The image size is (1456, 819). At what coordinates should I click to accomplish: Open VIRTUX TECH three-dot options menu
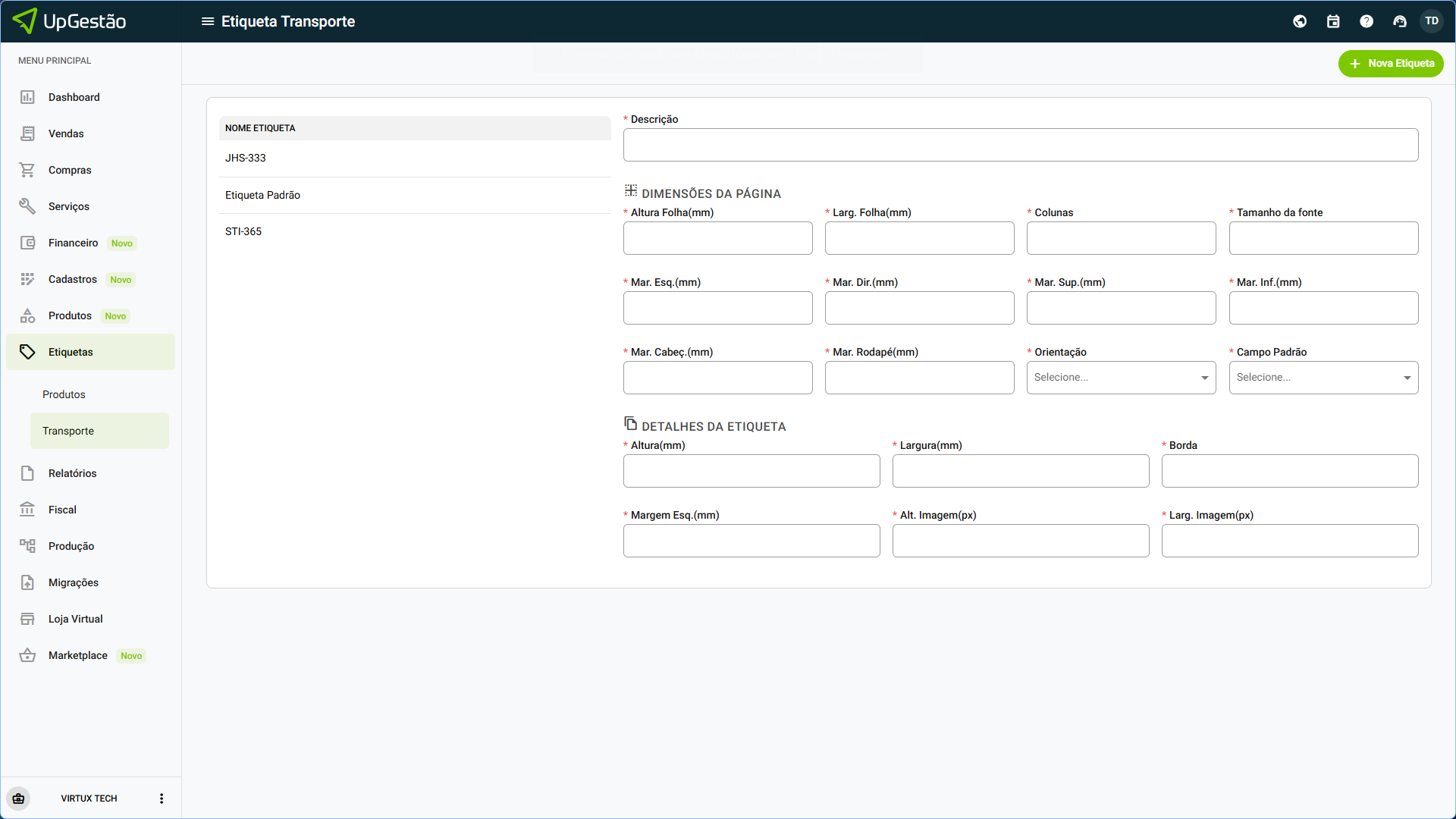pos(161,799)
